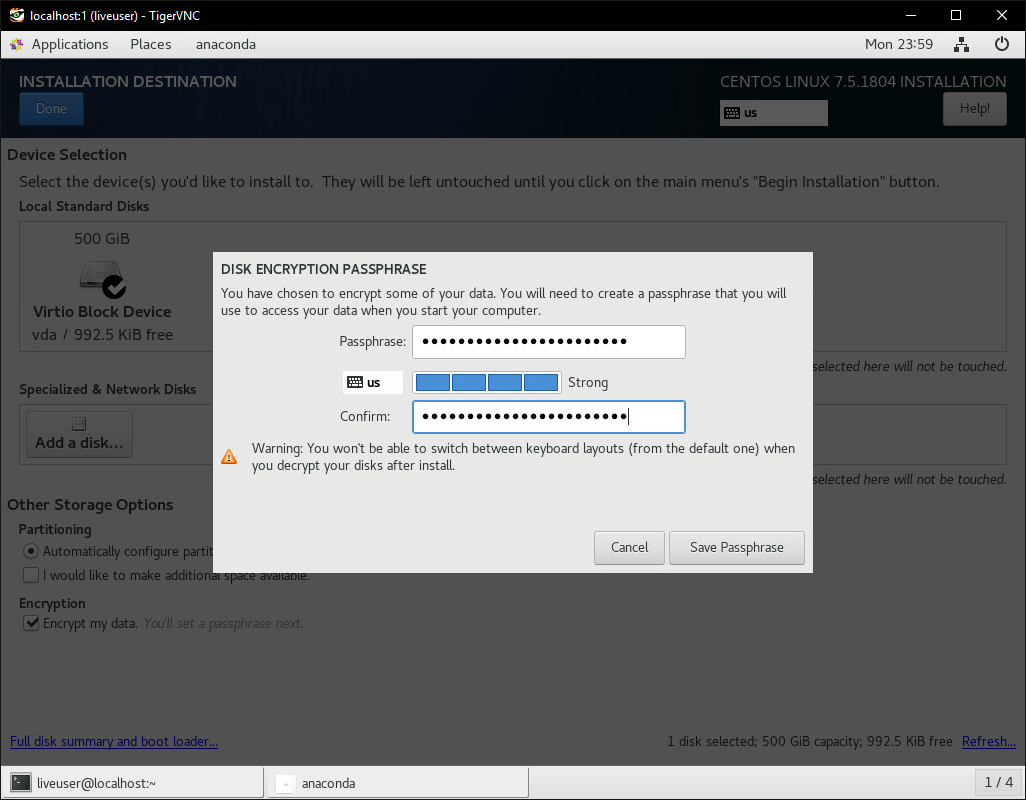Focus the Passphrase input field
The height and width of the screenshot is (800, 1026).
548,342
